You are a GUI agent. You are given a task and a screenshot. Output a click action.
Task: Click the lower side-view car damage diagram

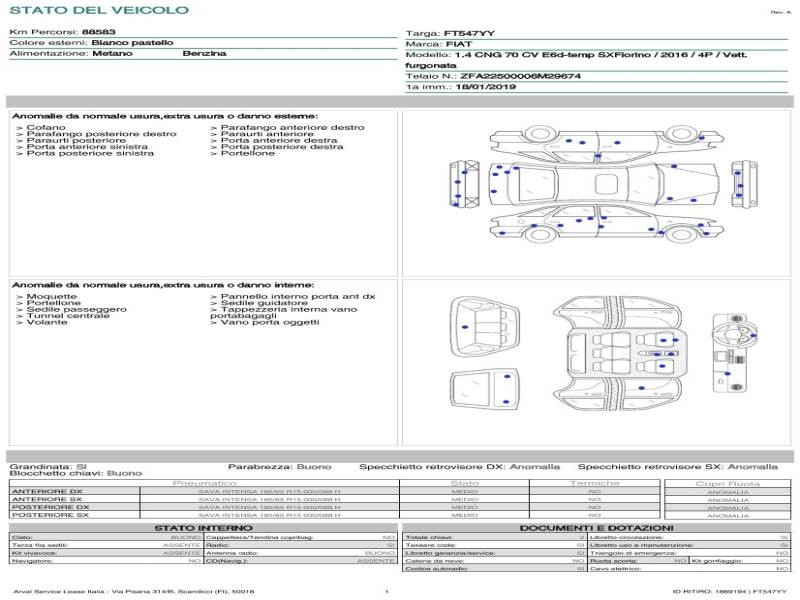(606, 223)
